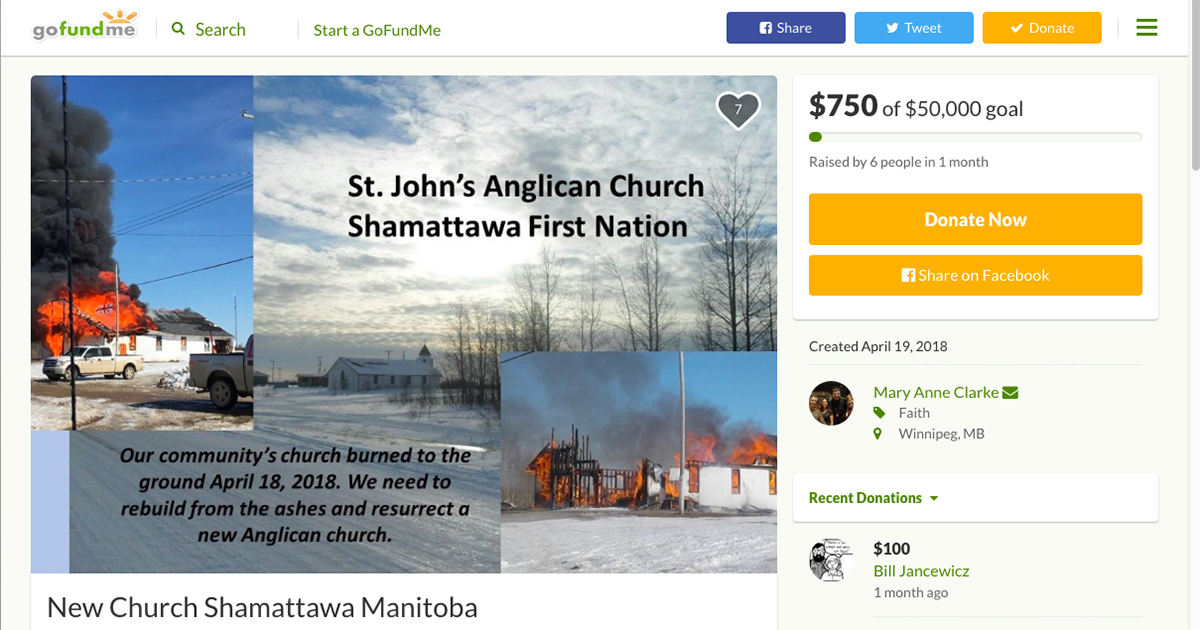Click the envelope icon beside Mary Anne Clarke
The image size is (1200, 630).
[x=1010, y=393]
